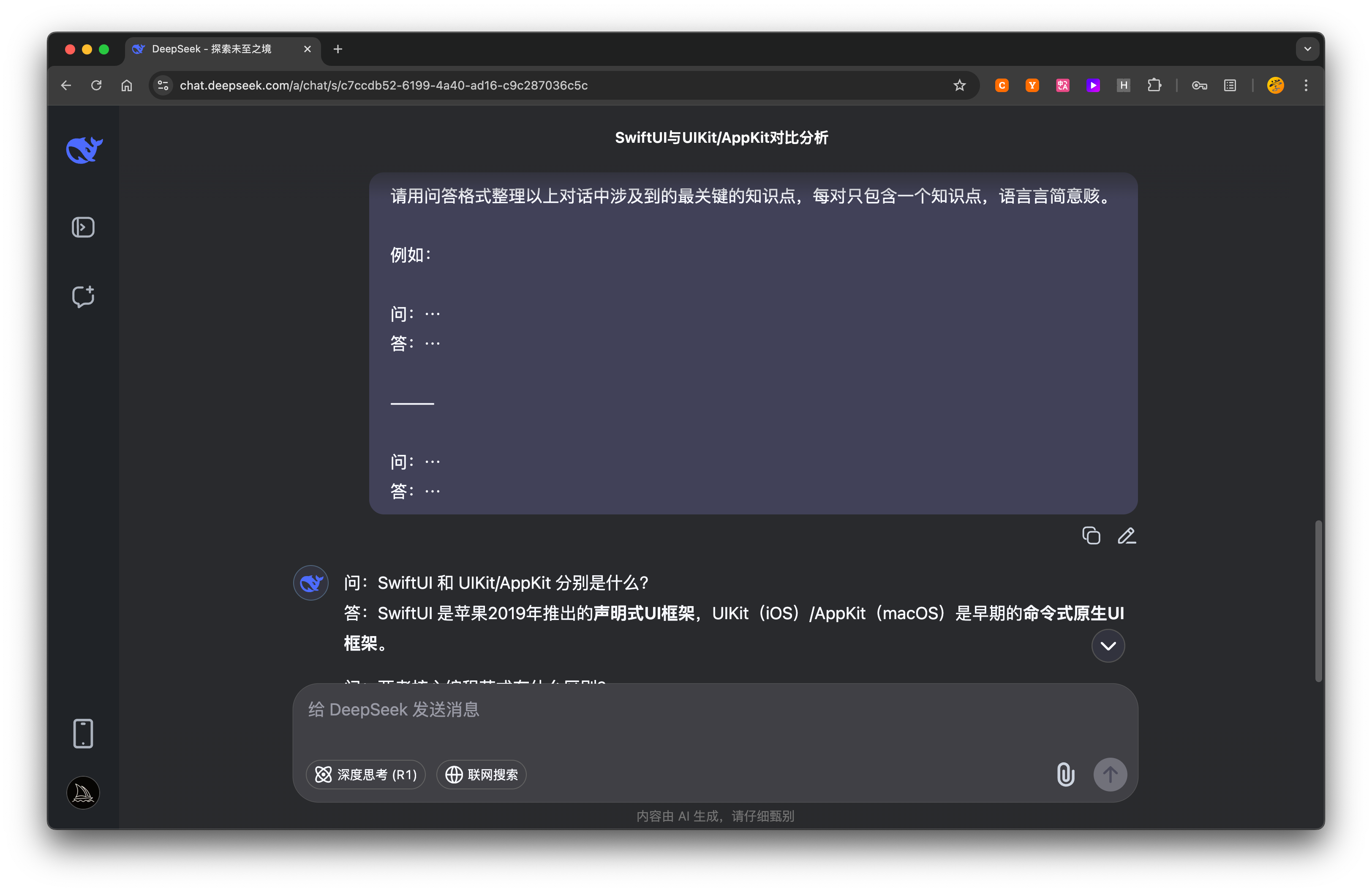Open the Chrome three-dot menu
This screenshot has height=892, width=1372.
(x=1306, y=85)
